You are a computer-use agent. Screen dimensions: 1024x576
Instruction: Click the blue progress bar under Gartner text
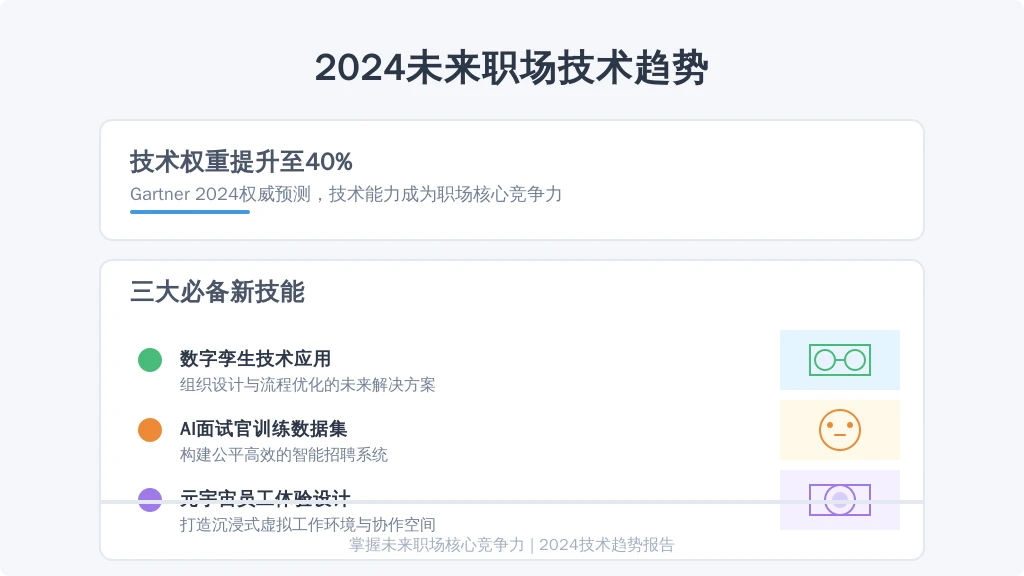190,212
